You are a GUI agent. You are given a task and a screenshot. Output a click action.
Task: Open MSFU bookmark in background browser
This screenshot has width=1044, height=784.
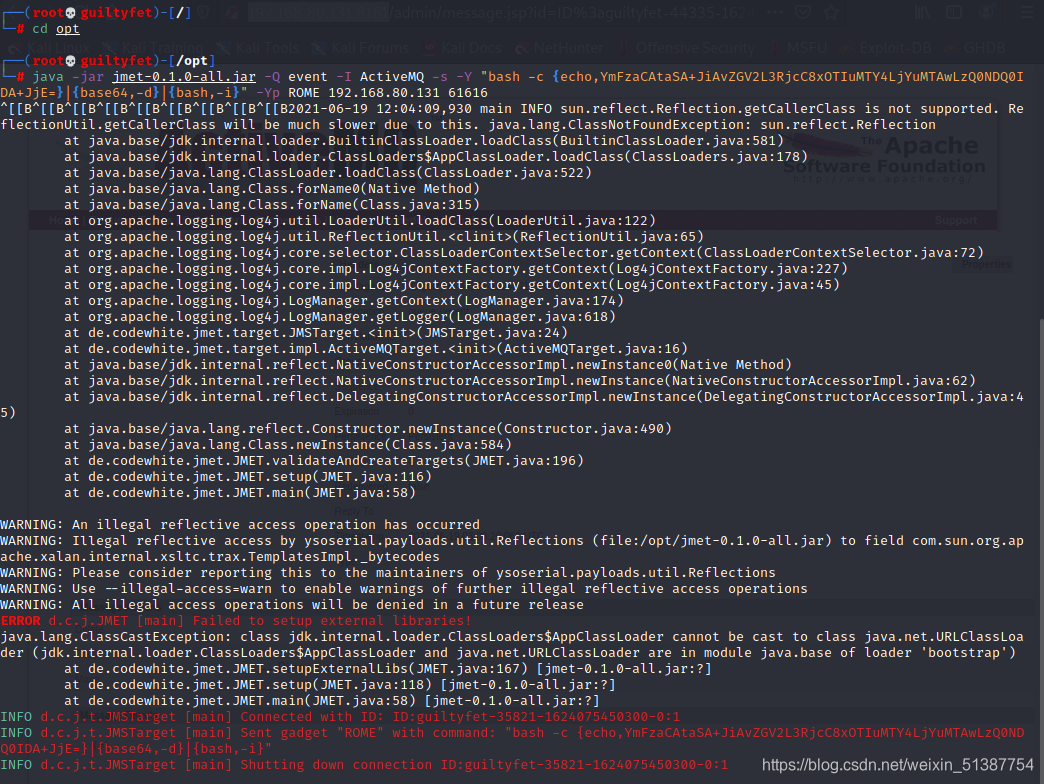click(x=798, y=48)
